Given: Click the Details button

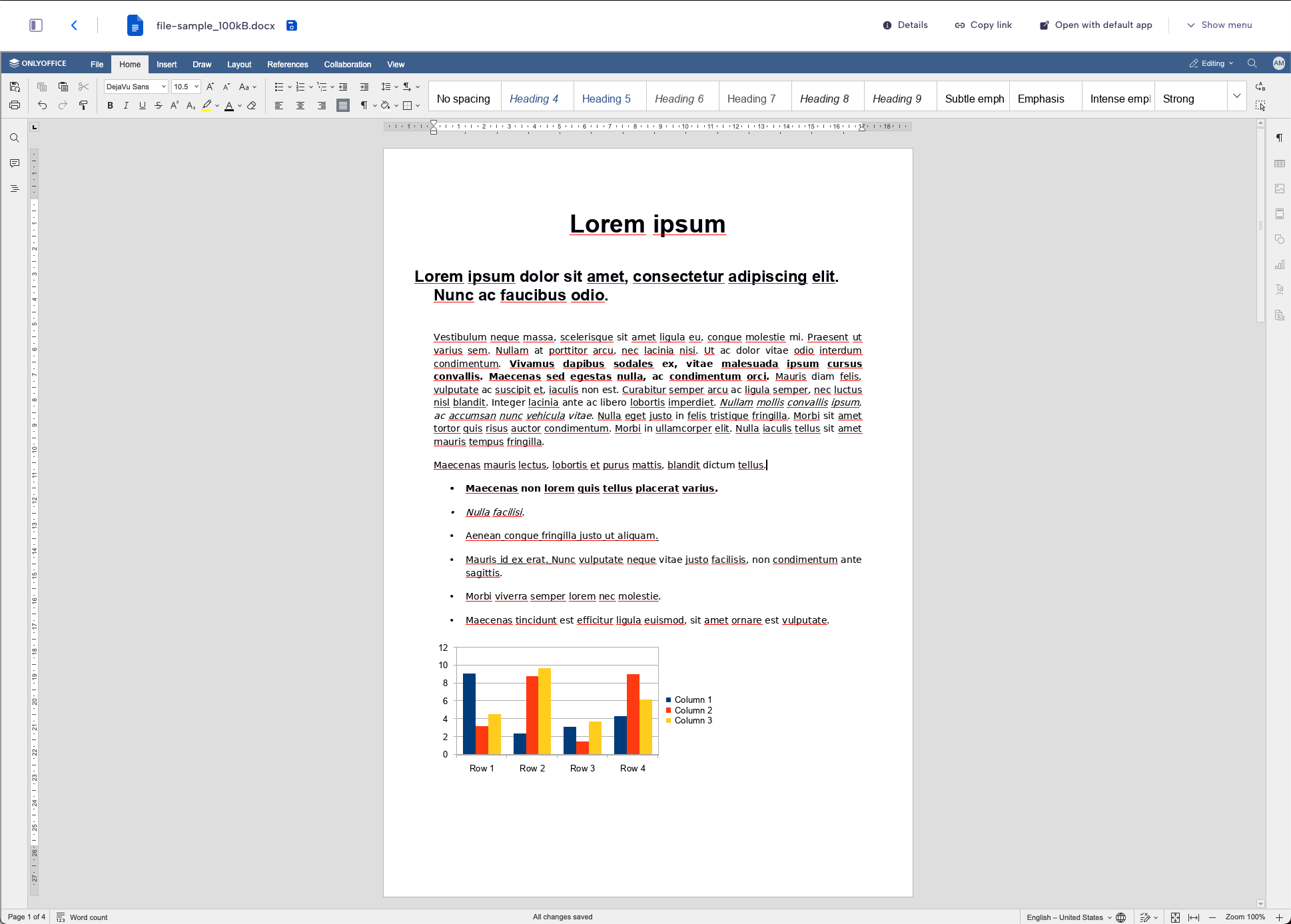Looking at the screenshot, I should tap(905, 25).
